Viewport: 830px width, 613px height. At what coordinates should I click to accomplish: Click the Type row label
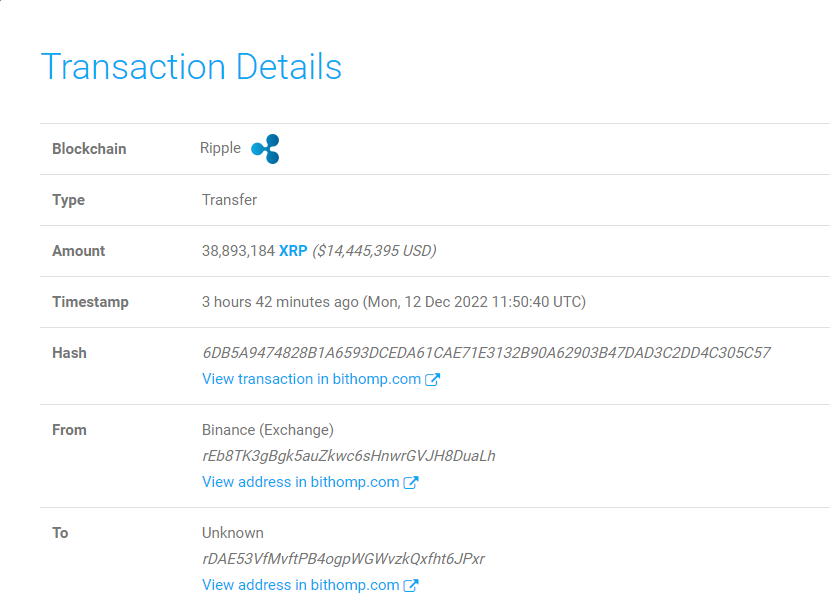[68, 200]
